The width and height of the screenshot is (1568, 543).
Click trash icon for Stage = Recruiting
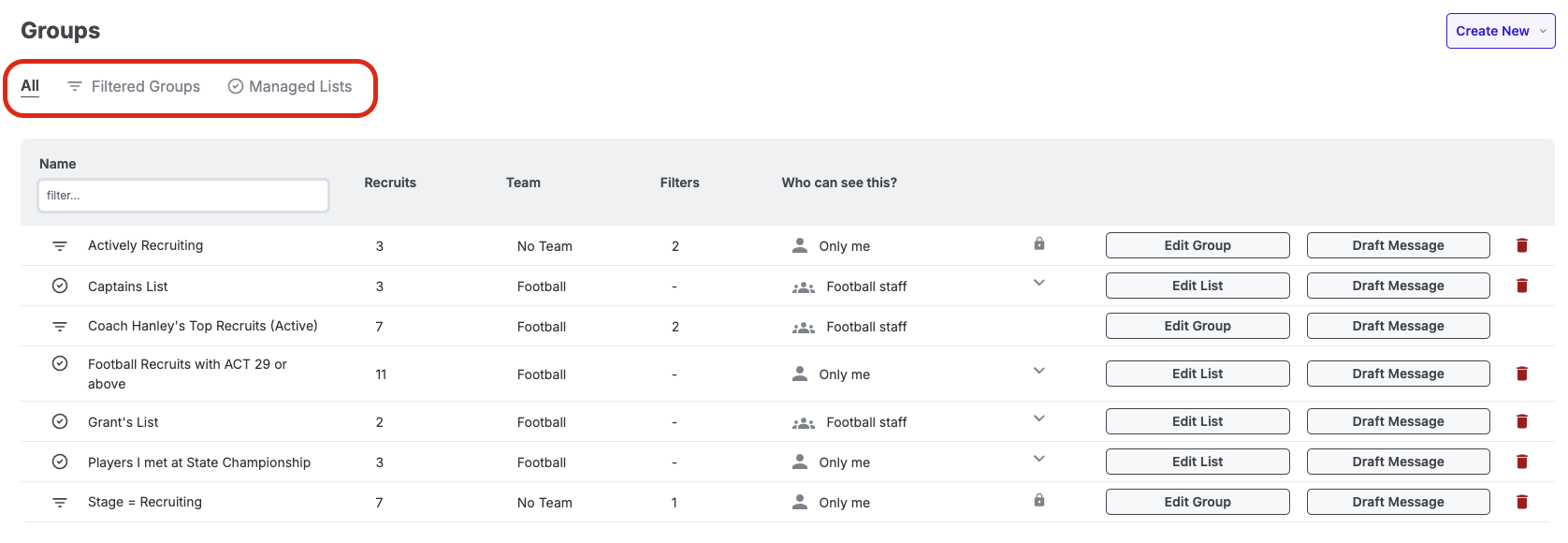pos(1522,502)
